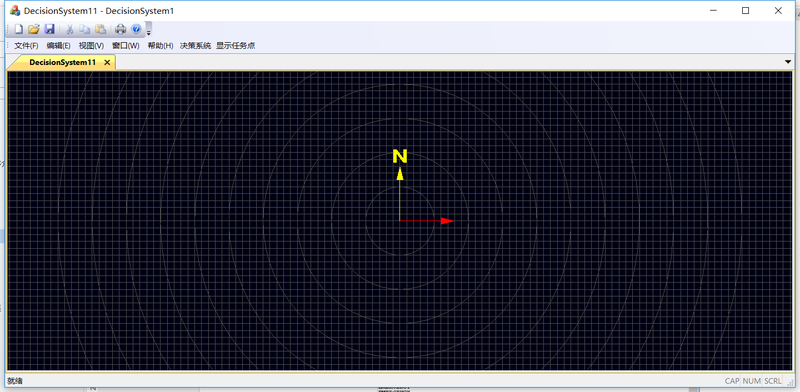Image resolution: width=800 pixels, height=392 pixels.
Task: Click the Cut scissors icon
Action: (70, 29)
